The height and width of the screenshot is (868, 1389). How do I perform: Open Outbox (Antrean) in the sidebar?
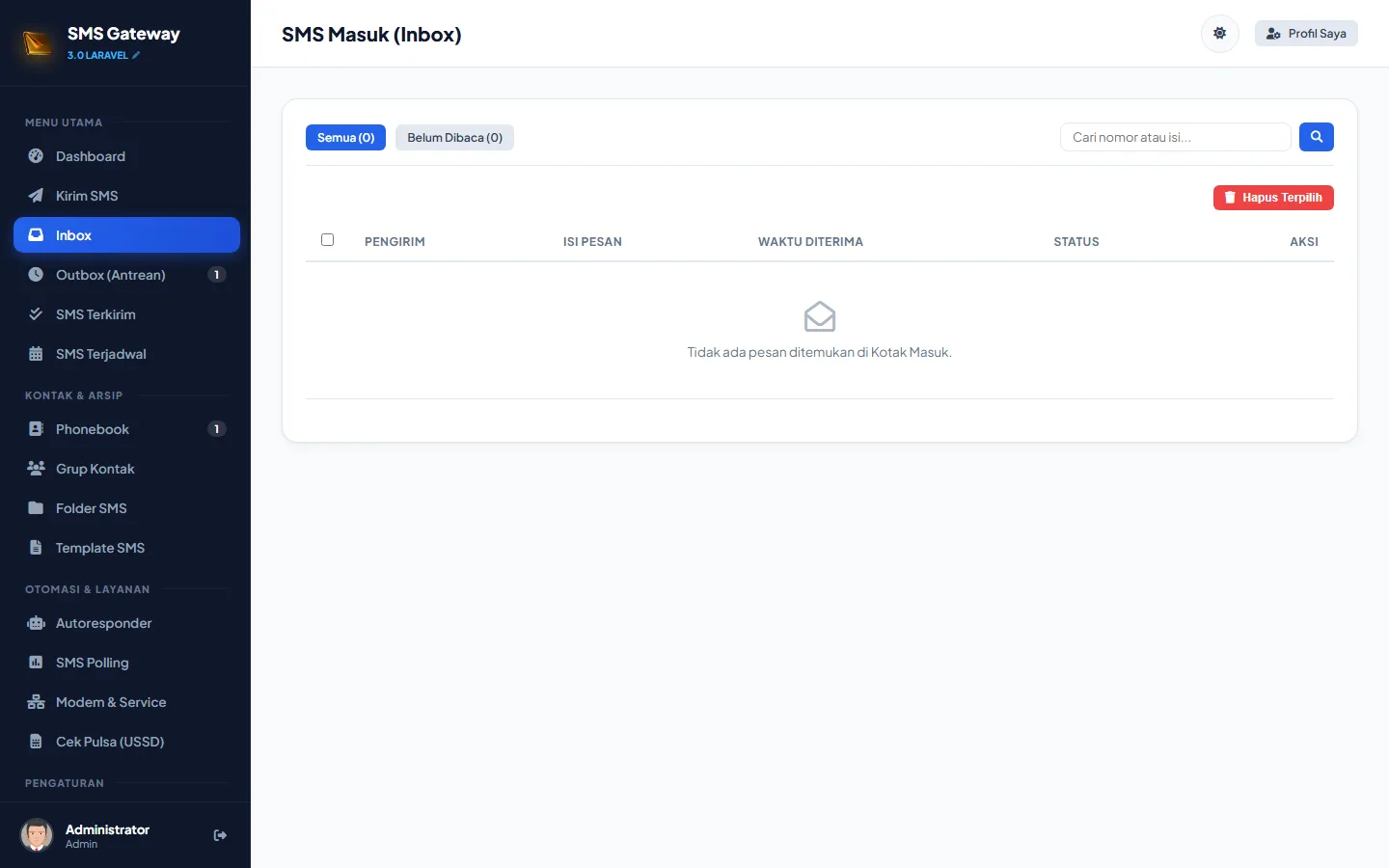[126, 275]
